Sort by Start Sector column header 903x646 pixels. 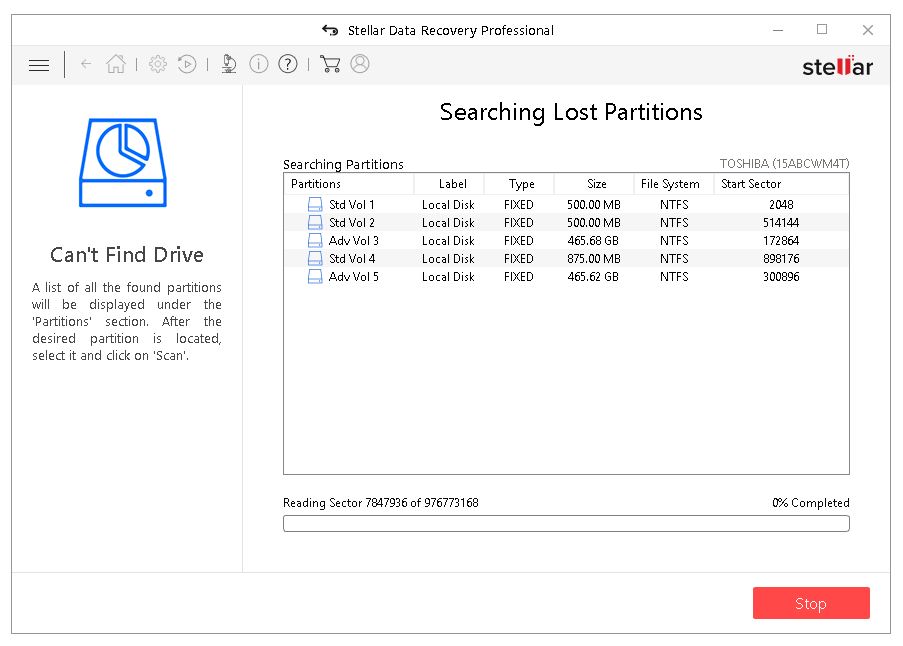point(781,184)
